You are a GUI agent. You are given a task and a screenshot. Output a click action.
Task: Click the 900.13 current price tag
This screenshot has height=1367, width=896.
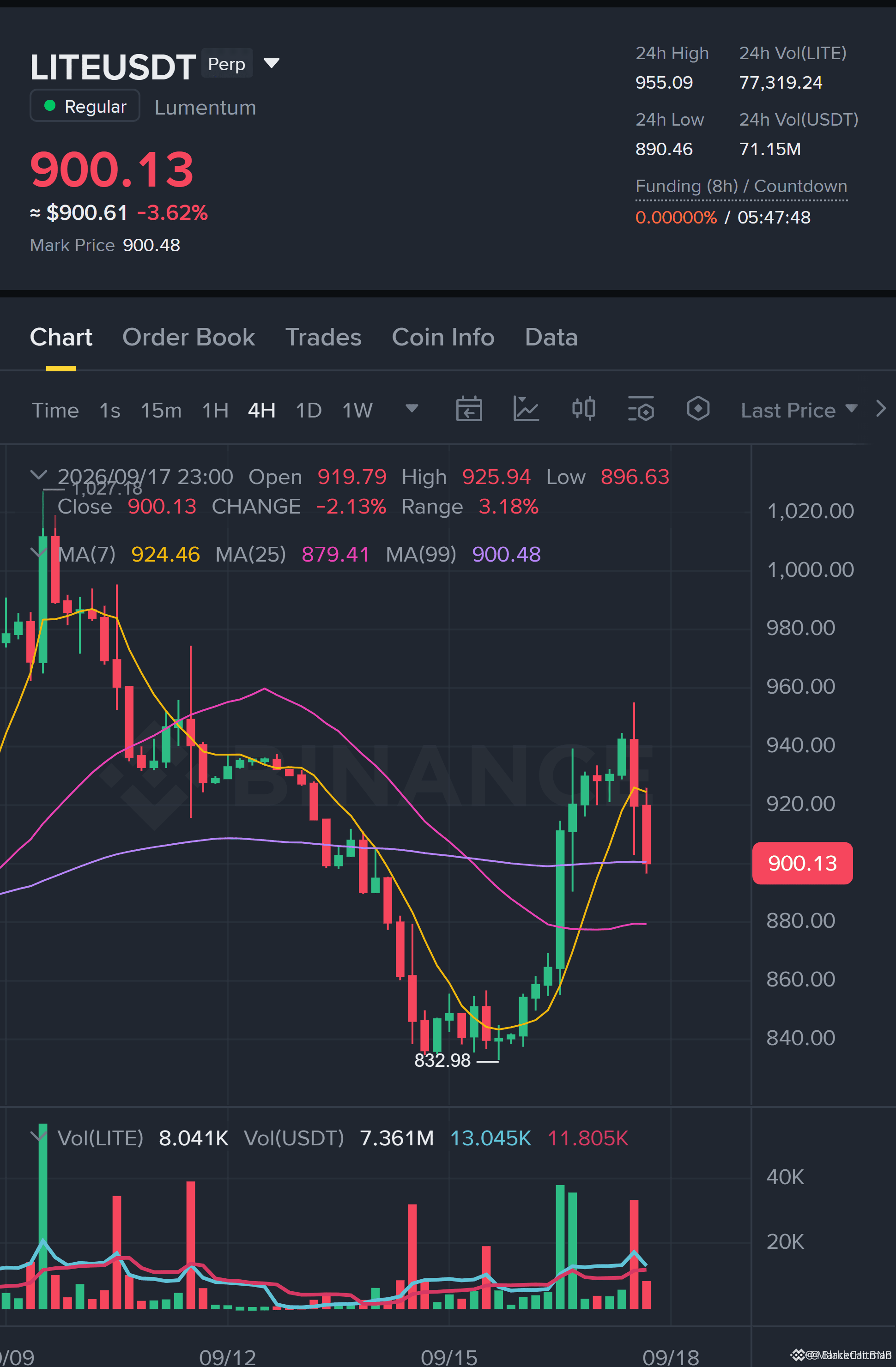coord(802,863)
